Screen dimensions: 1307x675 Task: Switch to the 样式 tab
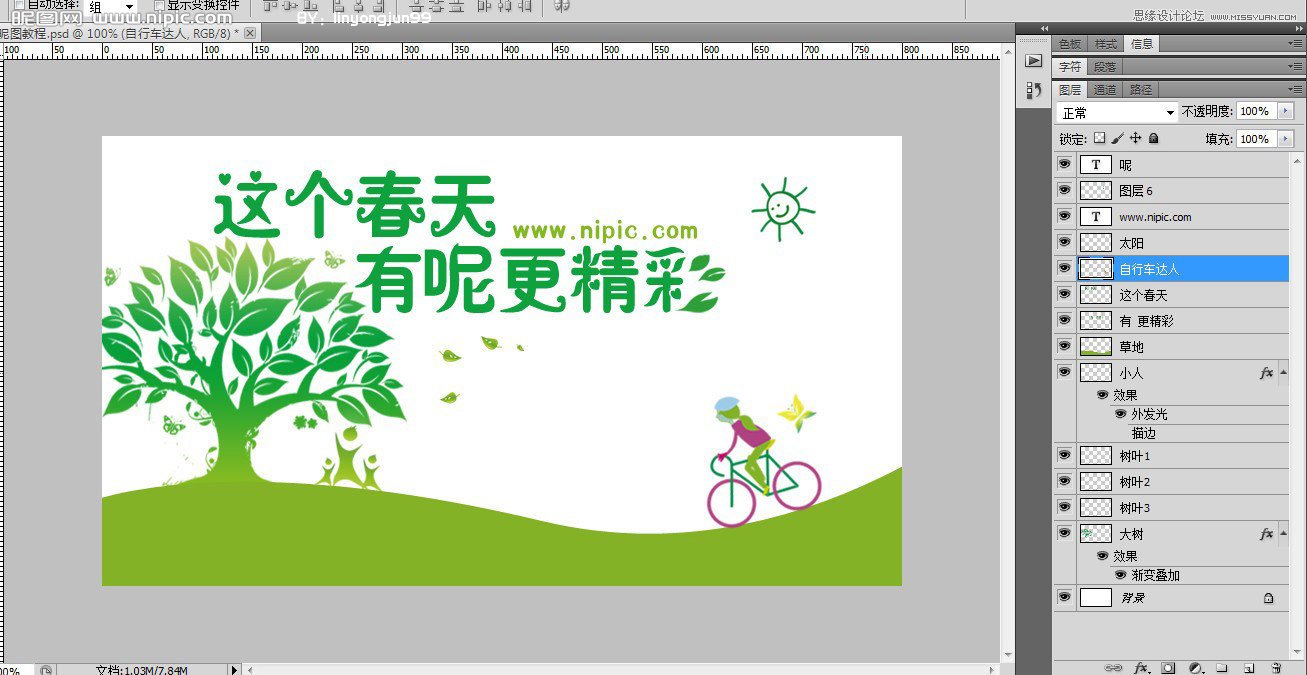click(x=1106, y=43)
